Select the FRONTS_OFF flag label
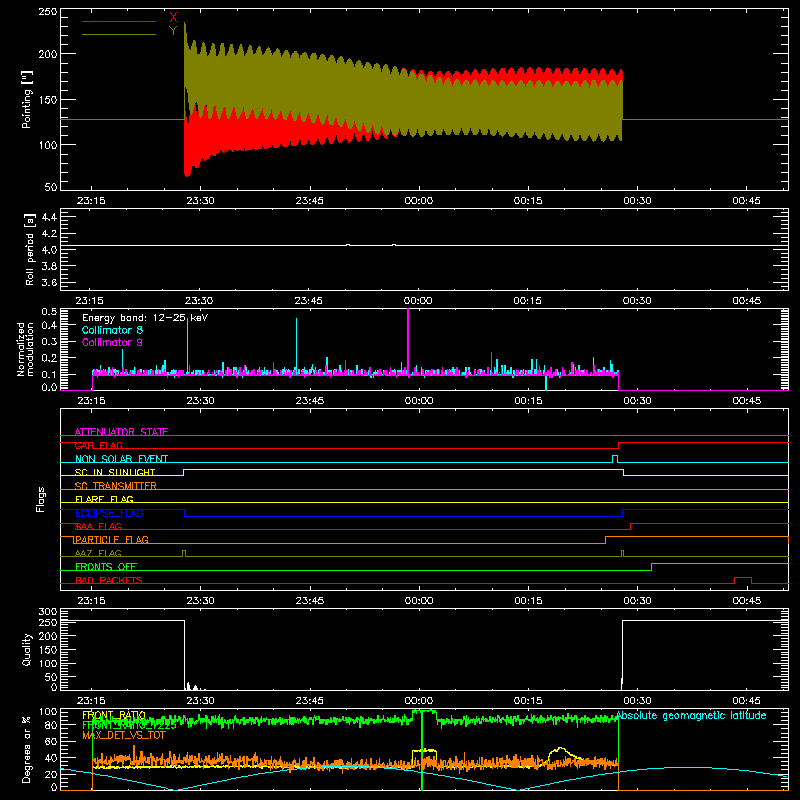Viewport: 800px width, 800px height. tap(106, 567)
